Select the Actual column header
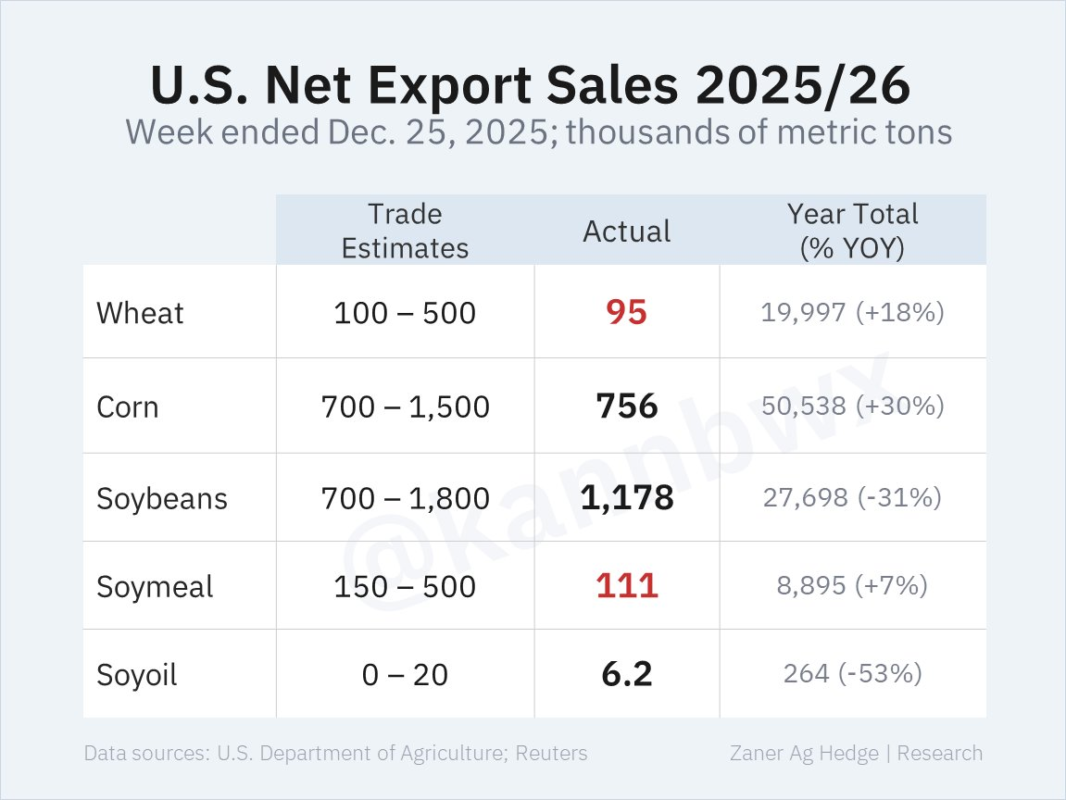The height and width of the screenshot is (800, 1066). point(627,231)
